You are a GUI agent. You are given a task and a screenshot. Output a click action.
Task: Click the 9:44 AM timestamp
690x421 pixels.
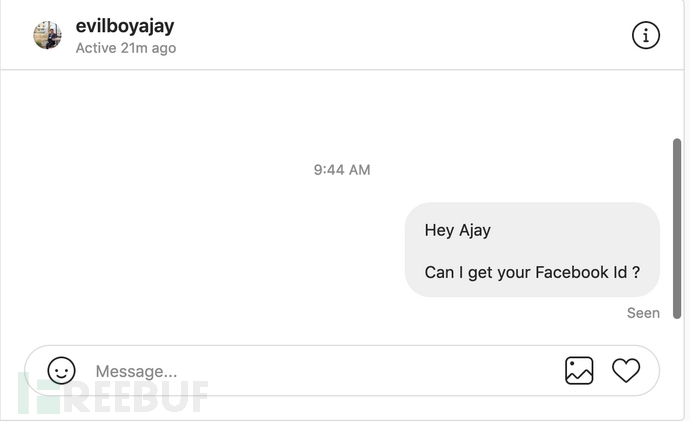(x=342, y=170)
